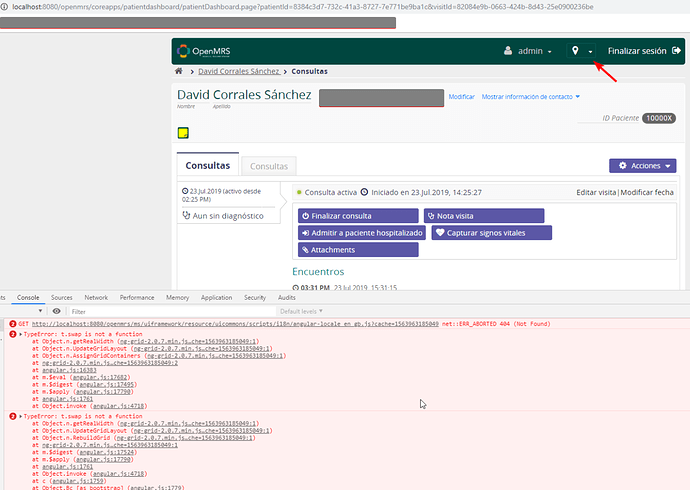Screen dimensions: 690x490
Task: Click angular.js:1759 source link
Action: click(x=77, y=481)
